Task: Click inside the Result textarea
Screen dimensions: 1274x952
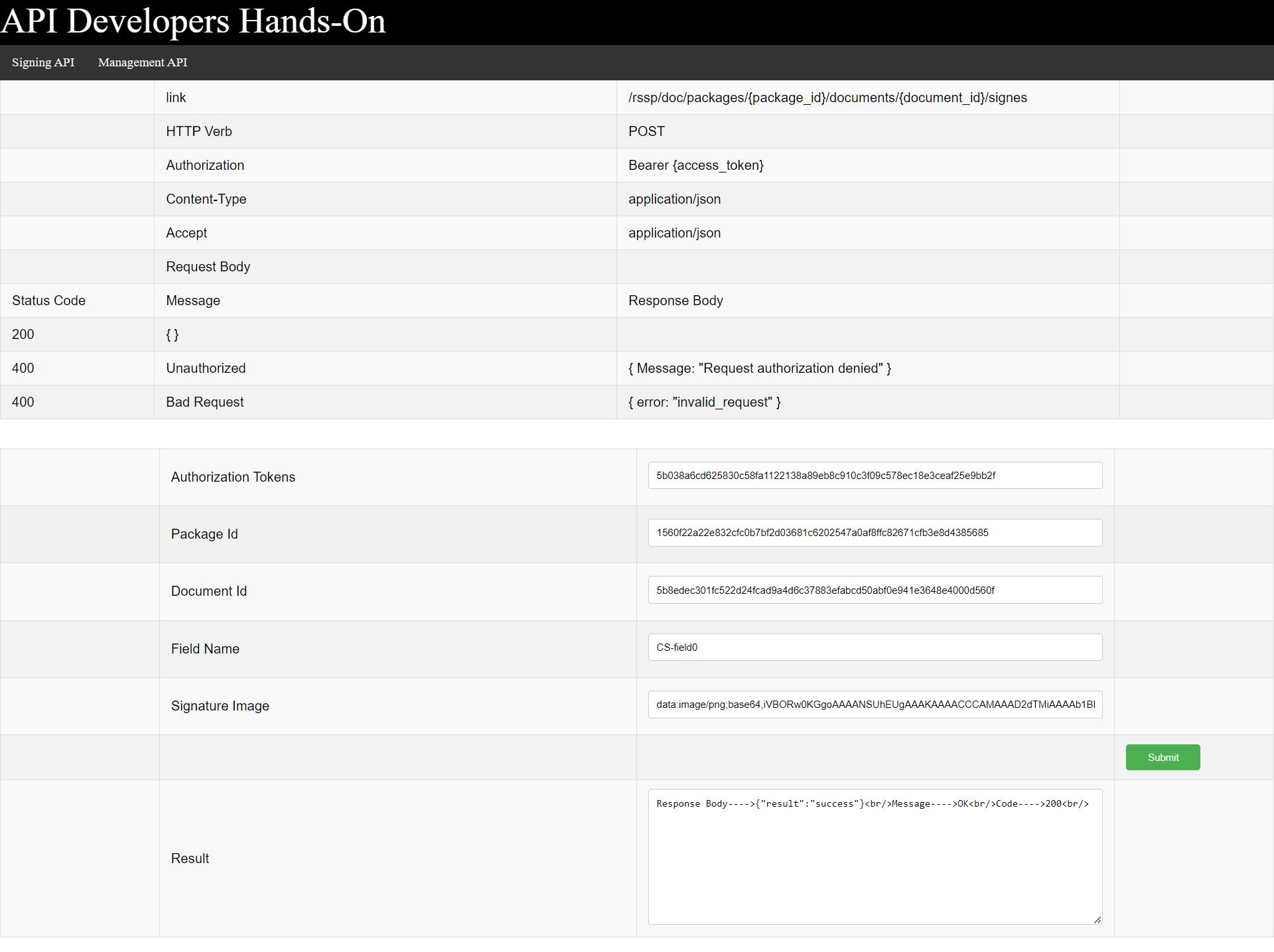Action: 875,862
